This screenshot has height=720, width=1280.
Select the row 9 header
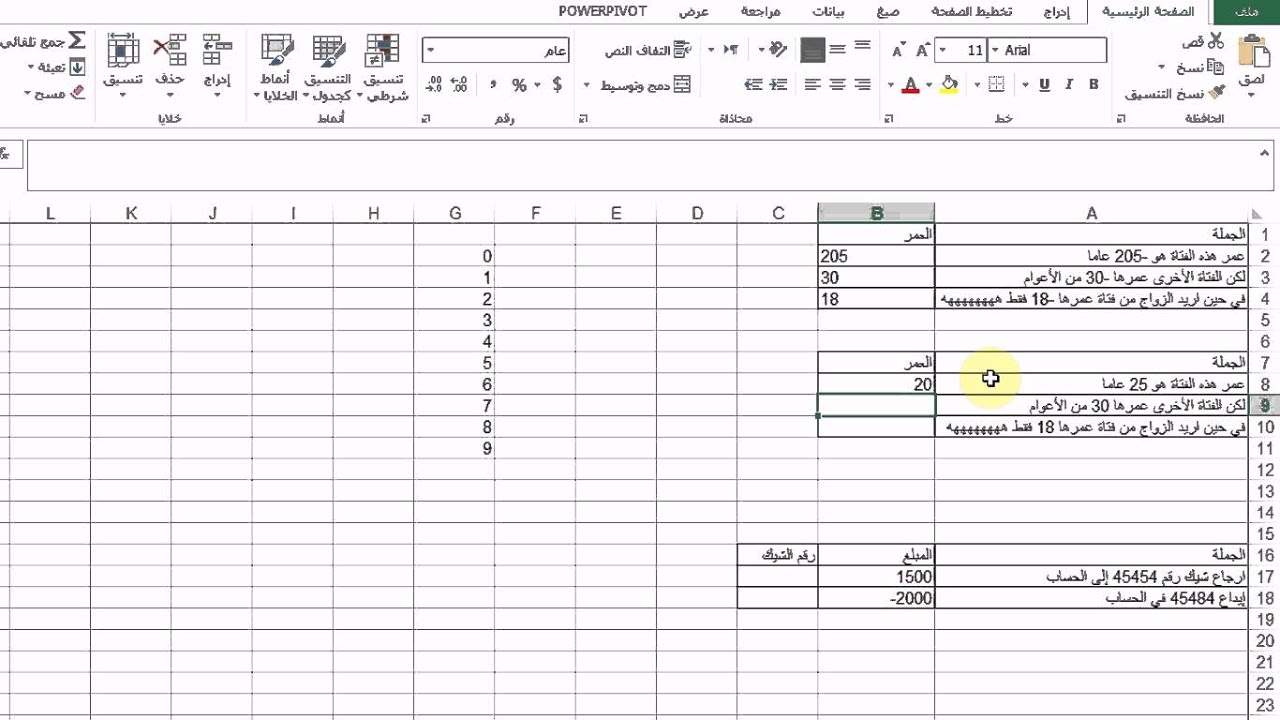[1265, 405]
